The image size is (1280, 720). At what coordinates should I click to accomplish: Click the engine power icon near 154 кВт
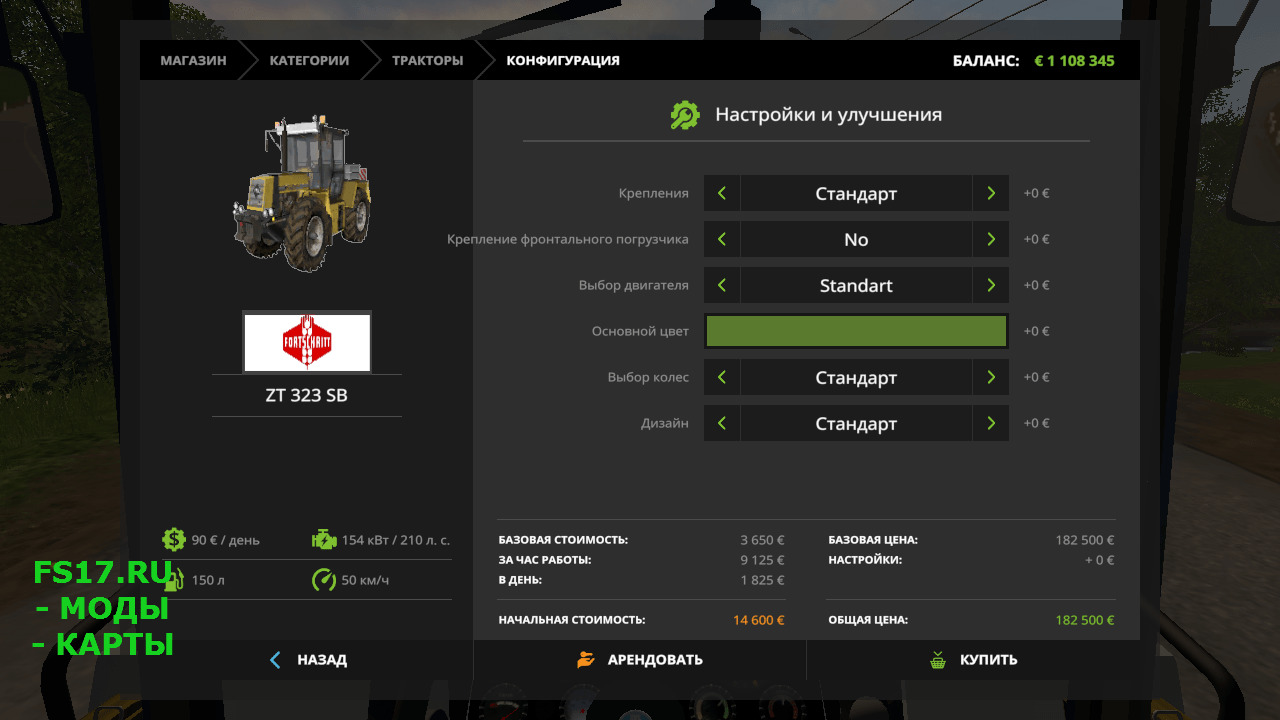click(x=324, y=540)
